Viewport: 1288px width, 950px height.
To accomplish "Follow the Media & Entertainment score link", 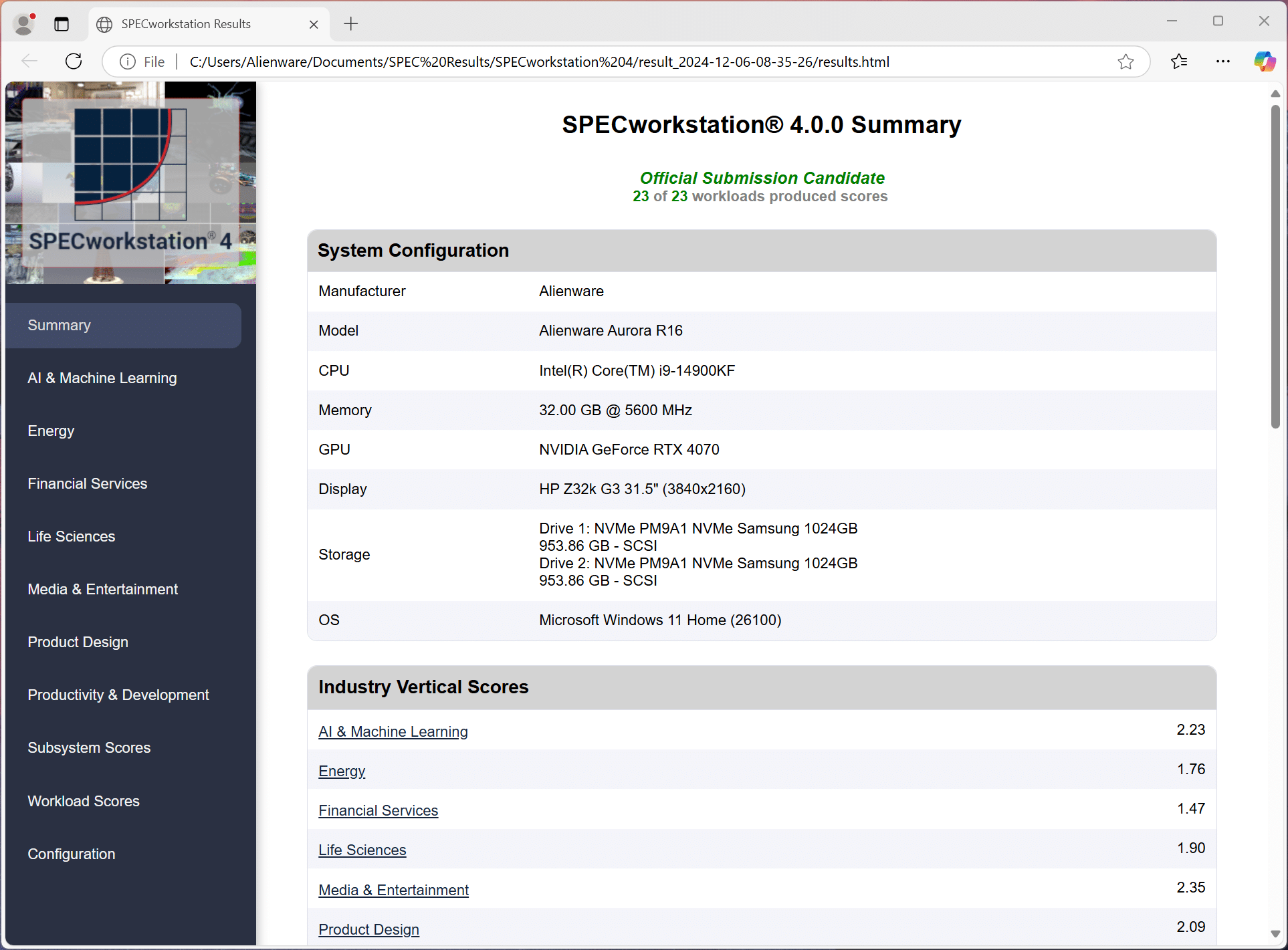I will [x=394, y=890].
